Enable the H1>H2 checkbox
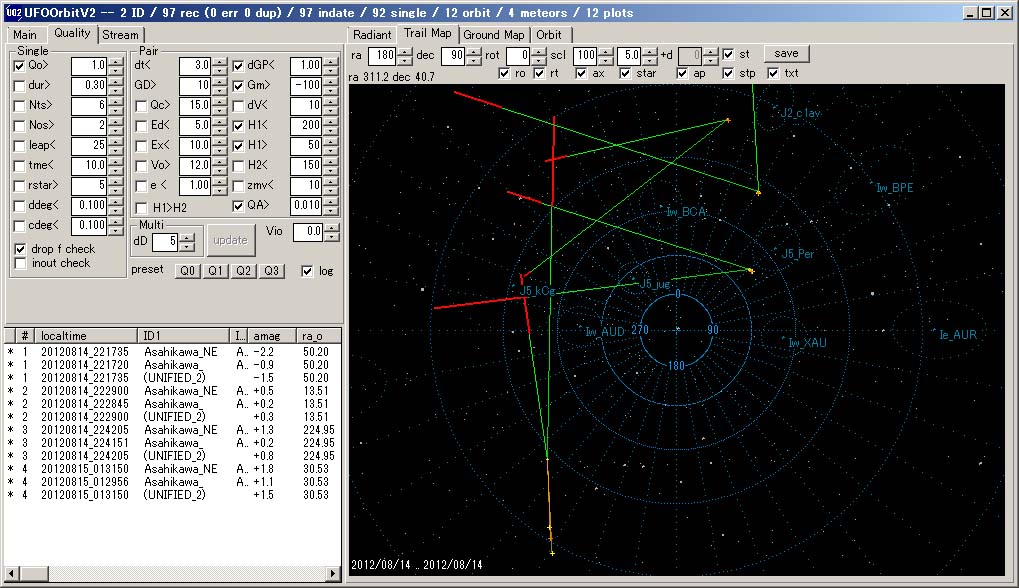The image size is (1019, 588). pyautogui.click(x=141, y=207)
